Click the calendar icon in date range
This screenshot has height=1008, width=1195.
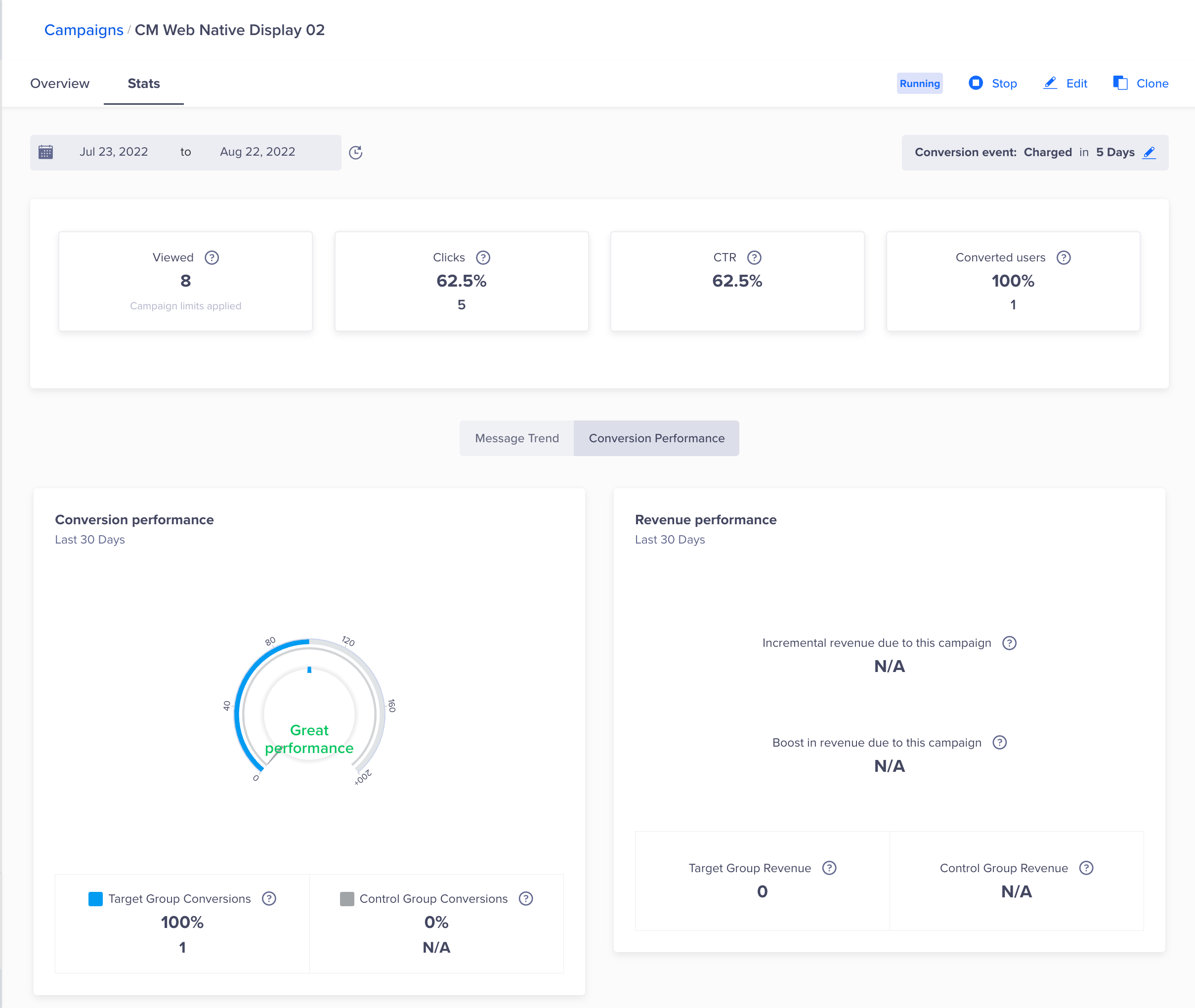coord(46,152)
